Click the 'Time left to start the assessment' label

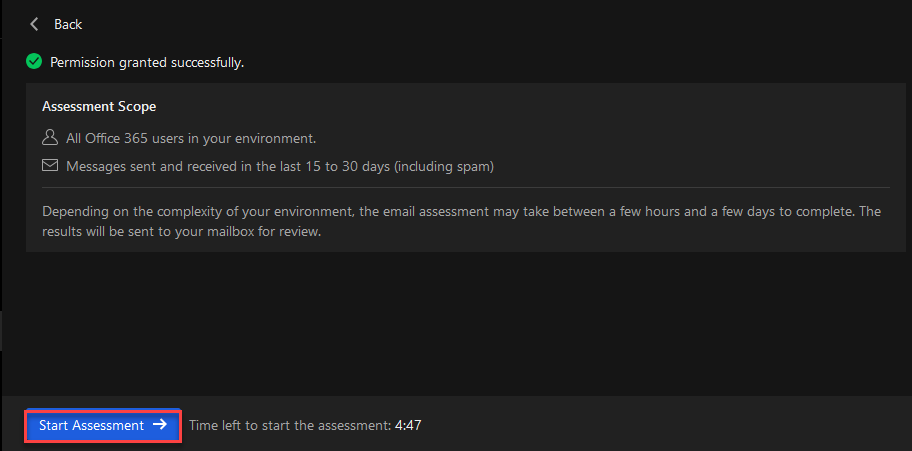[291, 425]
